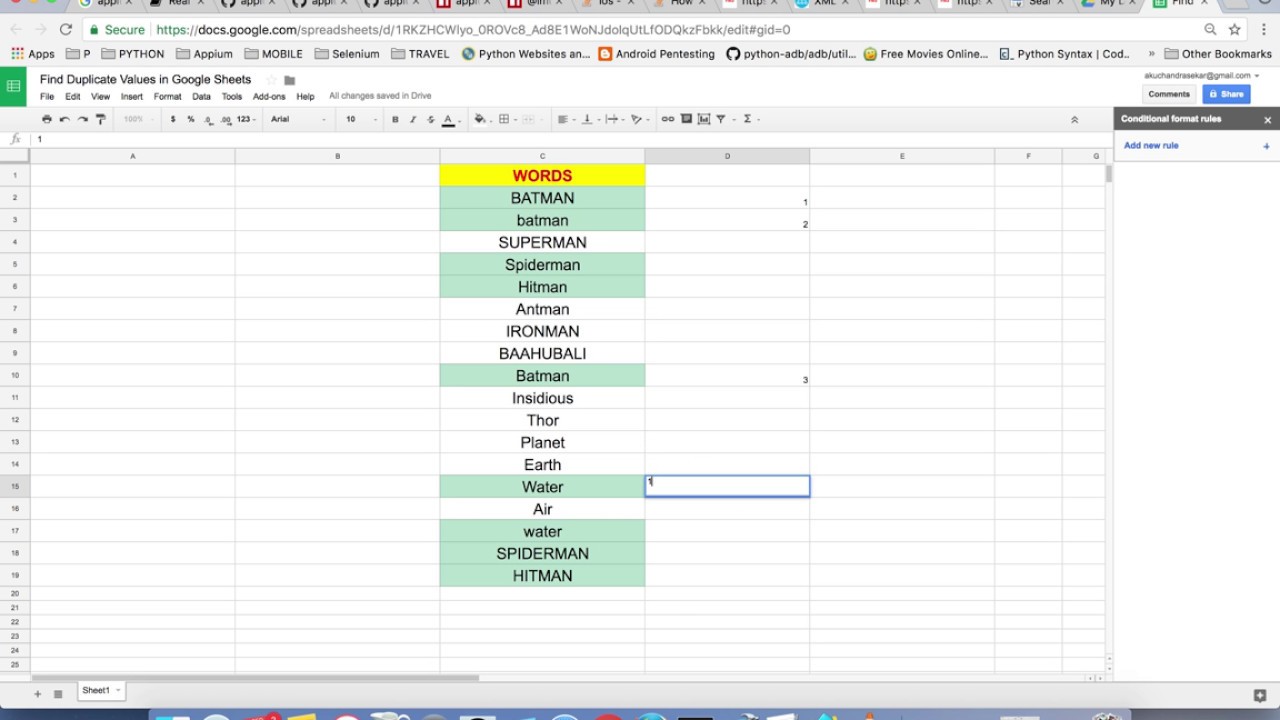Add a new sheet with plus button

pos(38,693)
